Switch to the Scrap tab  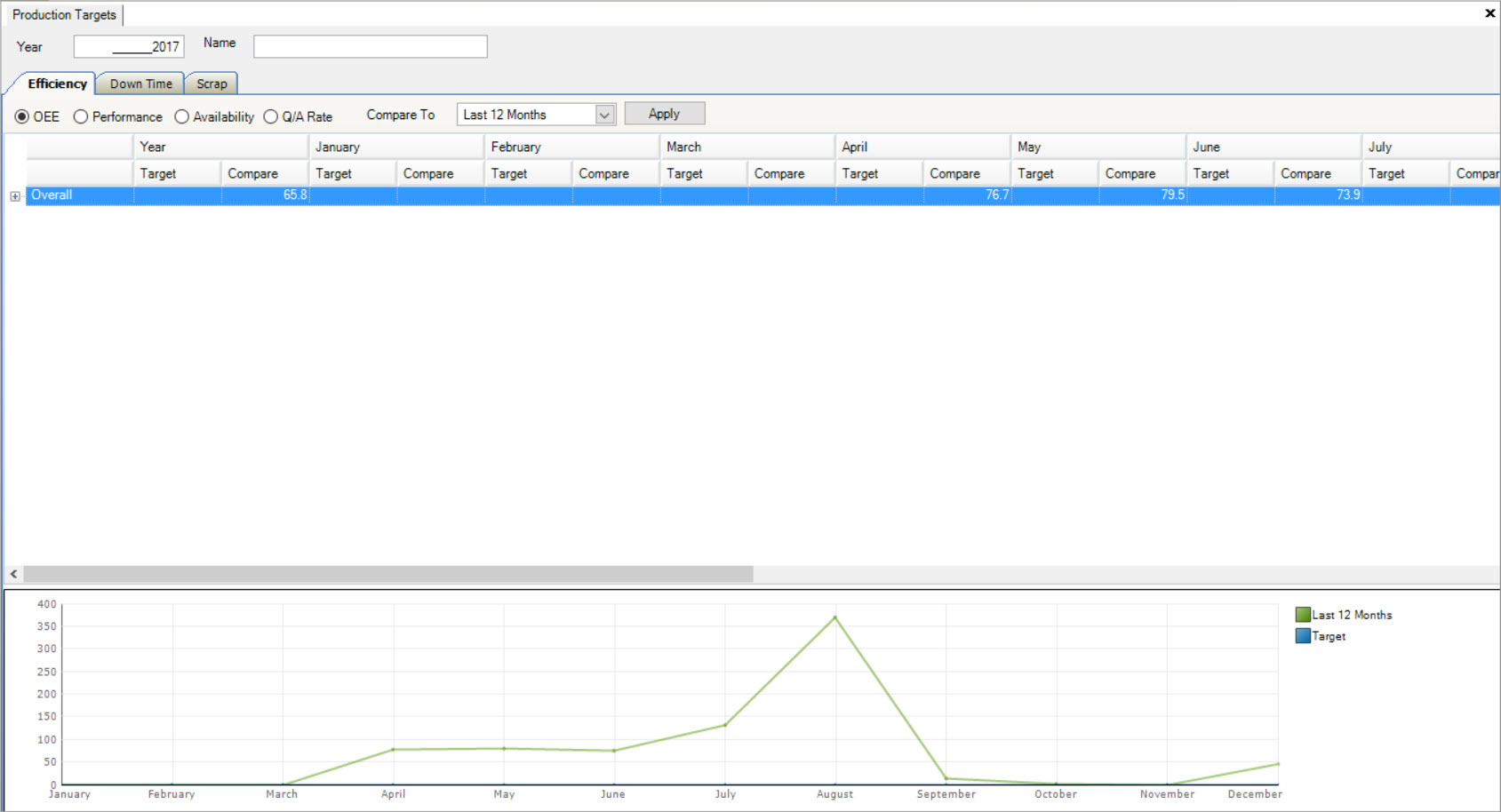point(212,84)
